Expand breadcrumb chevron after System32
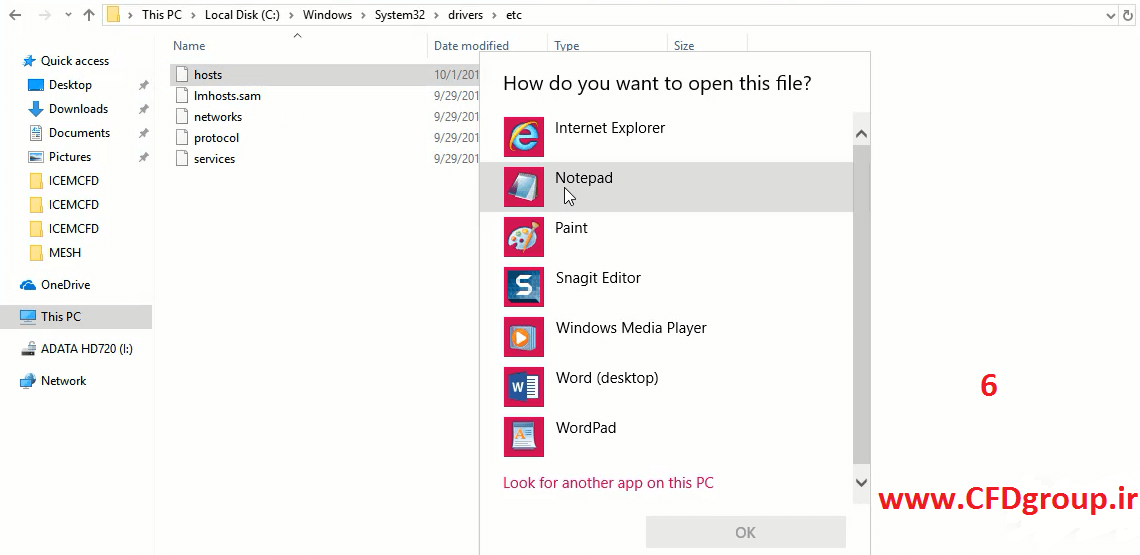 click(x=435, y=15)
